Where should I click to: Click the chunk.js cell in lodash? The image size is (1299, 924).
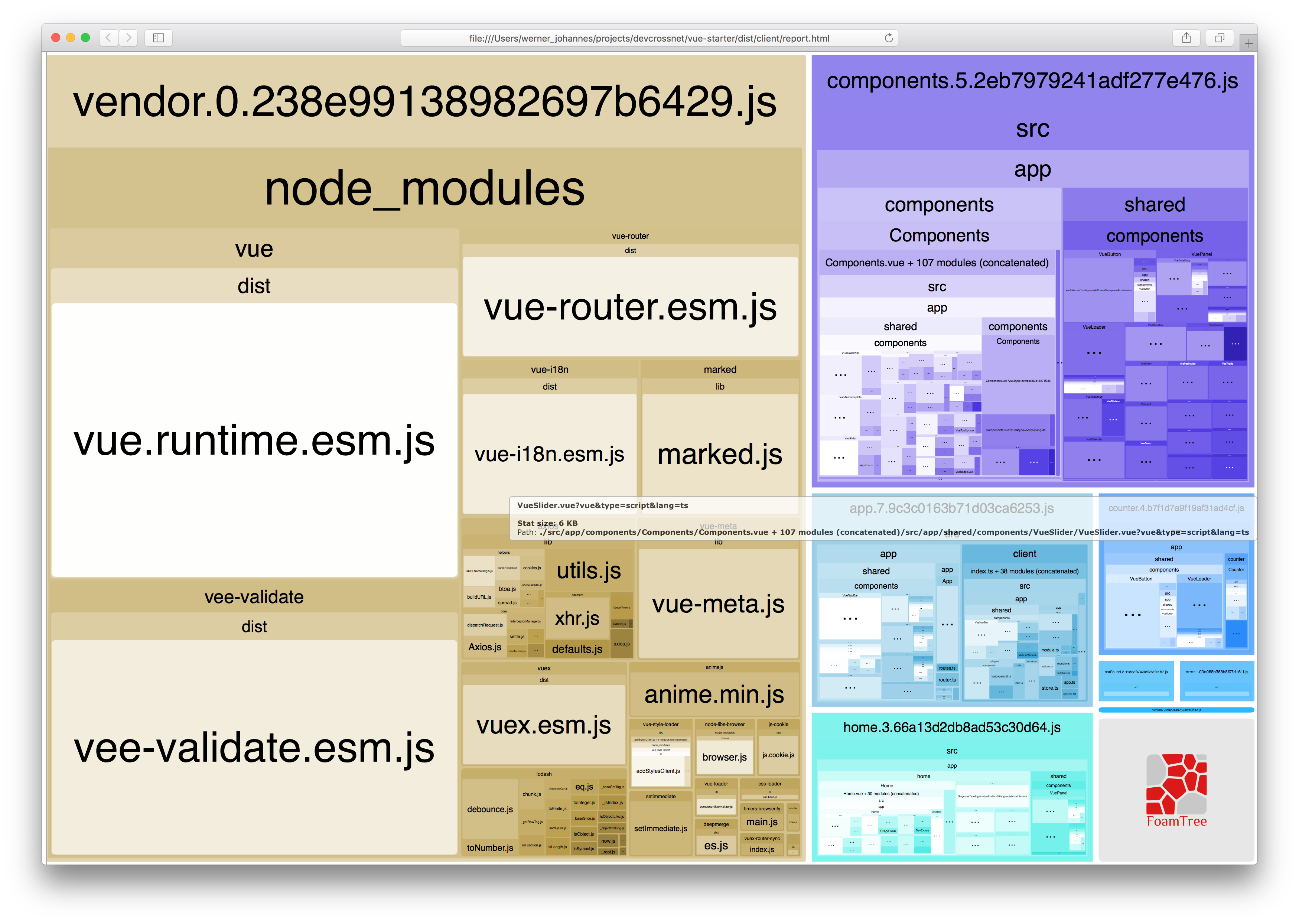tap(531, 794)
